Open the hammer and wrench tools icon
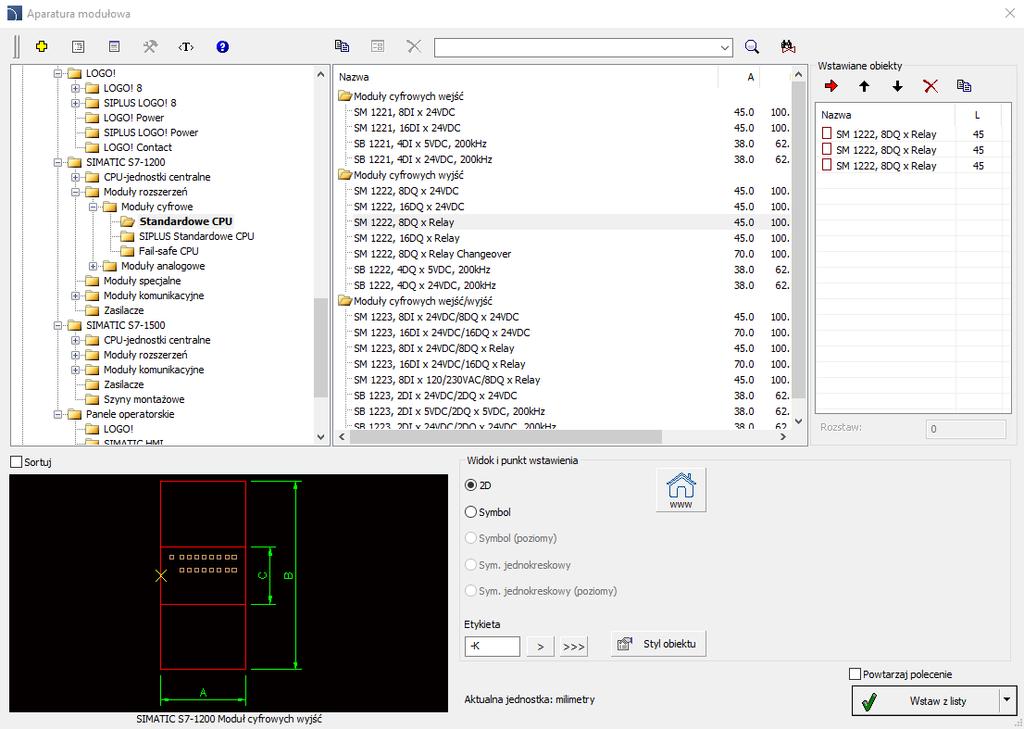This screenshot has height=729, width=1024. [150, 46]
